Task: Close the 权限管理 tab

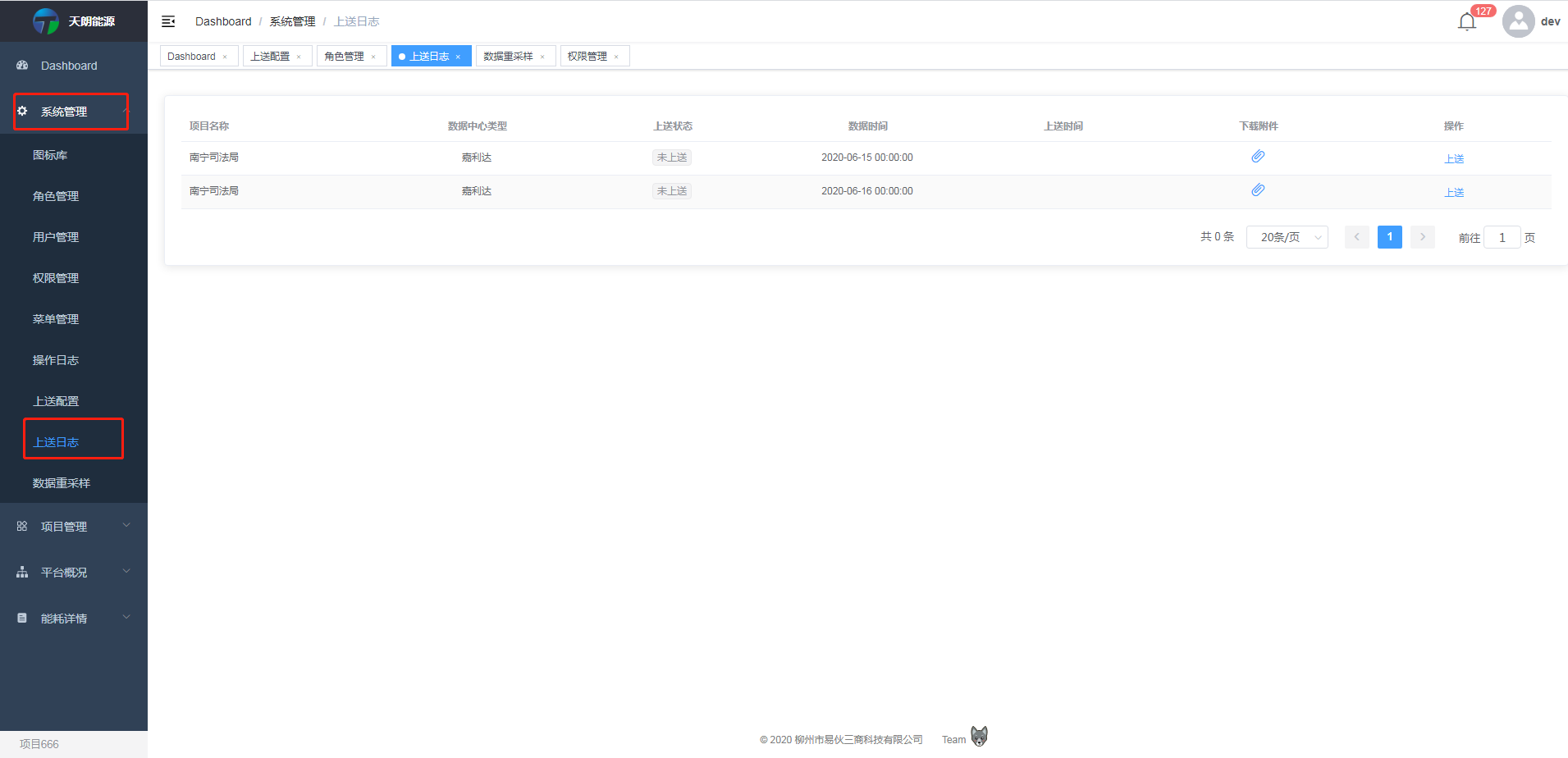Action: (616, 57)
